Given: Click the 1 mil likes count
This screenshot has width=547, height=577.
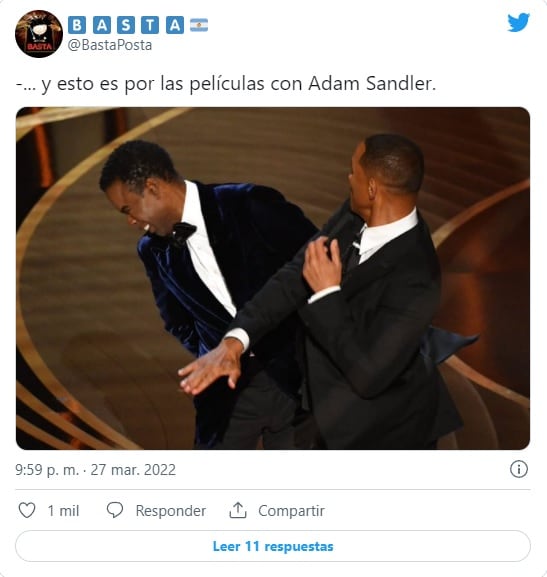Looking at the screenshot, I should click(x=63, y=511).
